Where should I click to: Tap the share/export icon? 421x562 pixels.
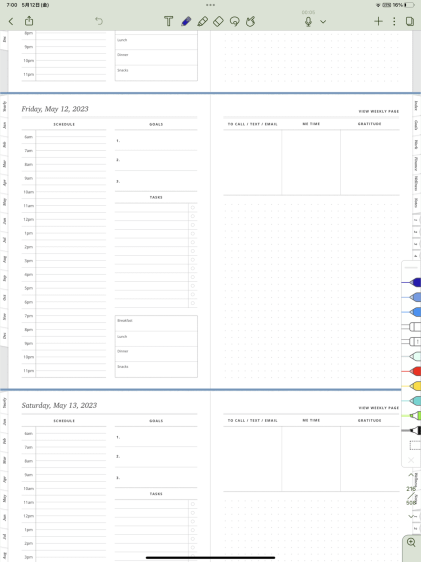29,21
